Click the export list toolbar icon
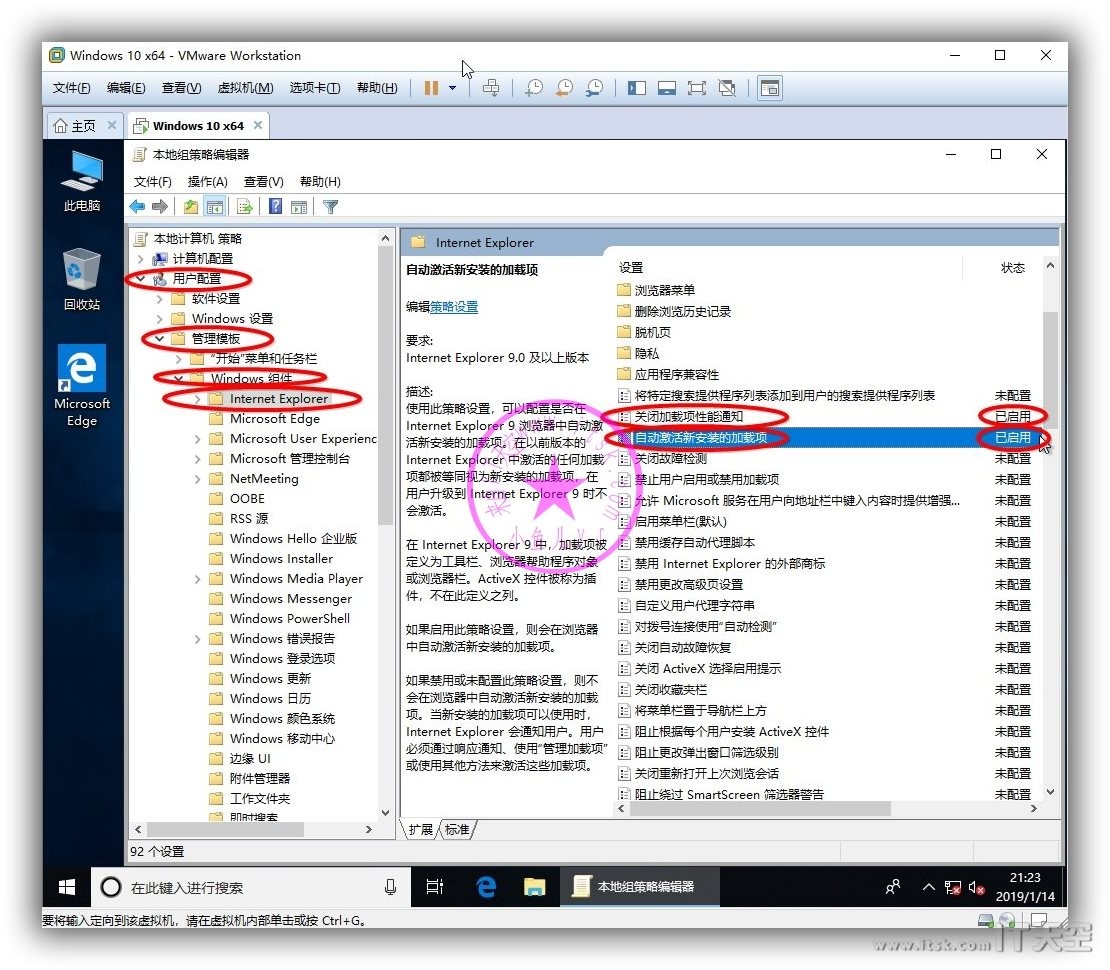 tap(245, 207)
